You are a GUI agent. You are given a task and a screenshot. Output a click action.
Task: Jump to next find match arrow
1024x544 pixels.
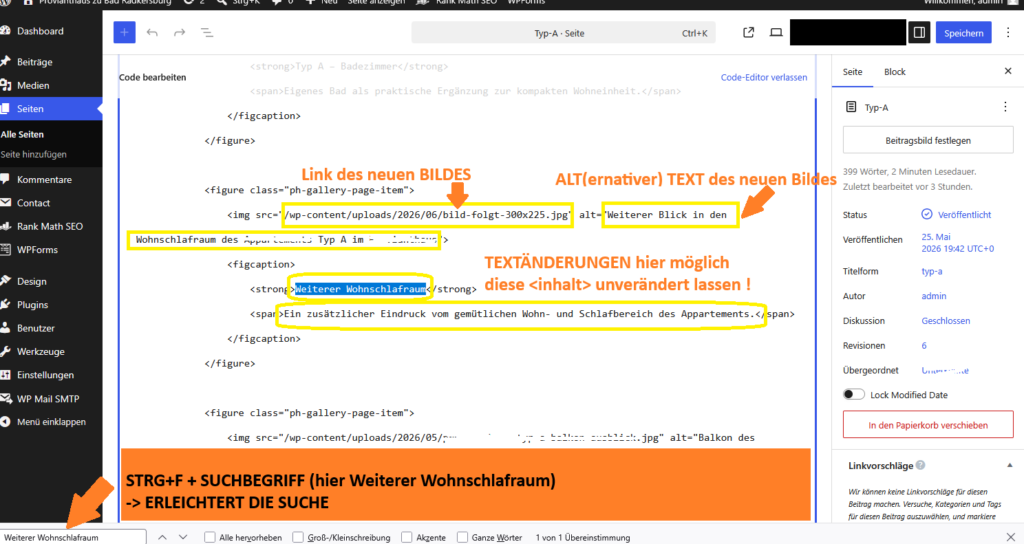click(x=183, y=537)
